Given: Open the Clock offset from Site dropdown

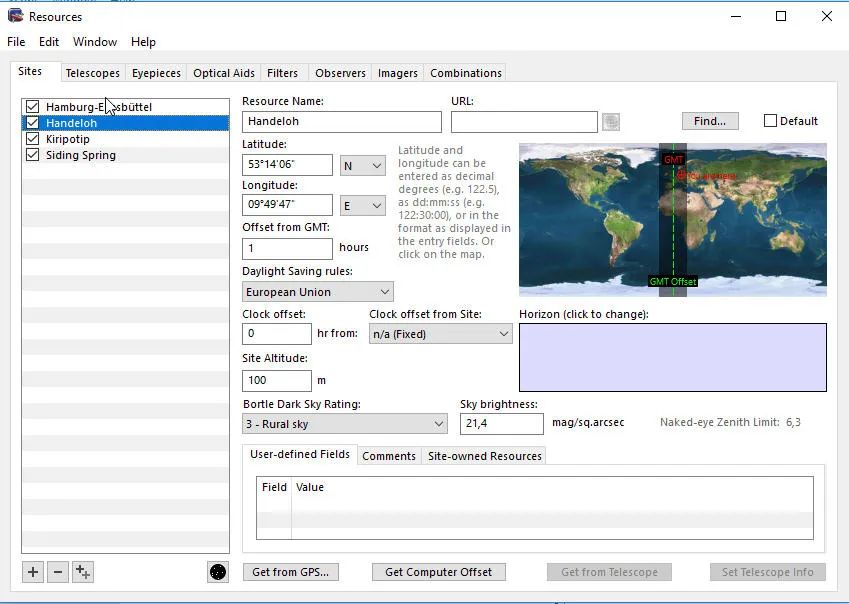Looking at the screenshot, I should click(x=440, y=334).
